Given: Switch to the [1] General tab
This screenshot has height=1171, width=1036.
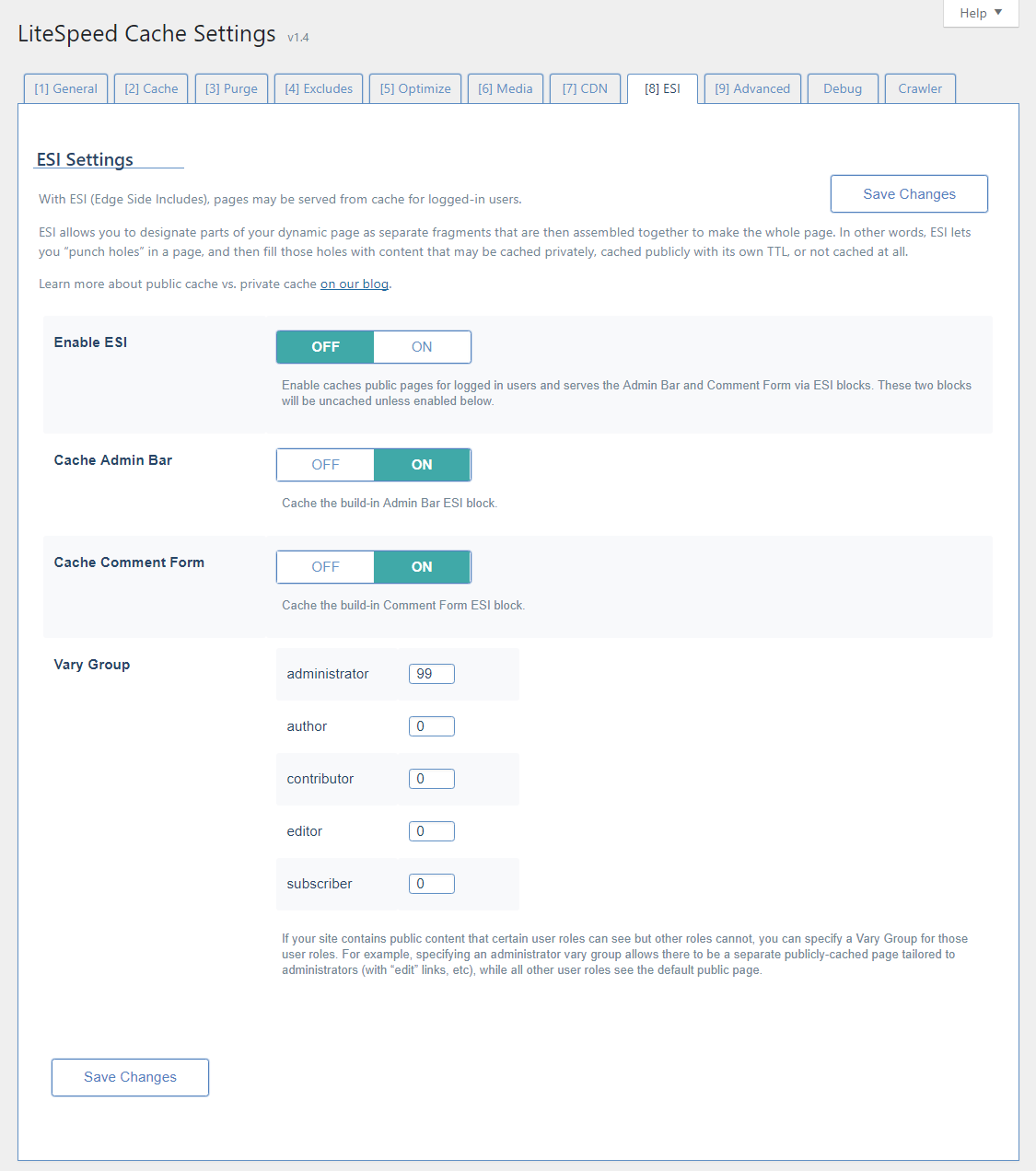Looking at the screenshot, I should (65, 89).
